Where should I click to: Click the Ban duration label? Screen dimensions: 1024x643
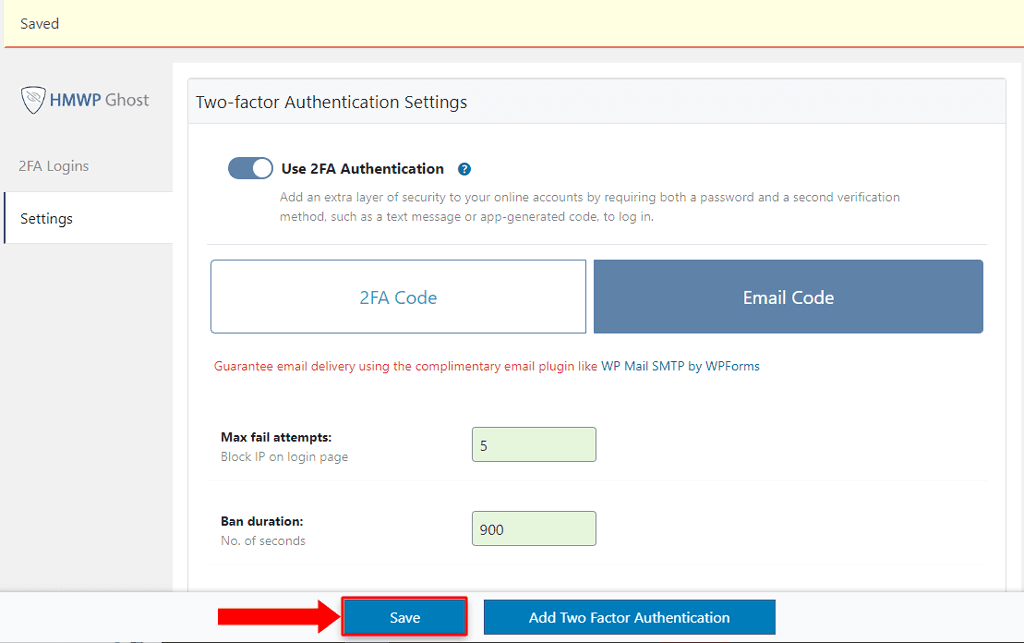[x=262, y=521]
